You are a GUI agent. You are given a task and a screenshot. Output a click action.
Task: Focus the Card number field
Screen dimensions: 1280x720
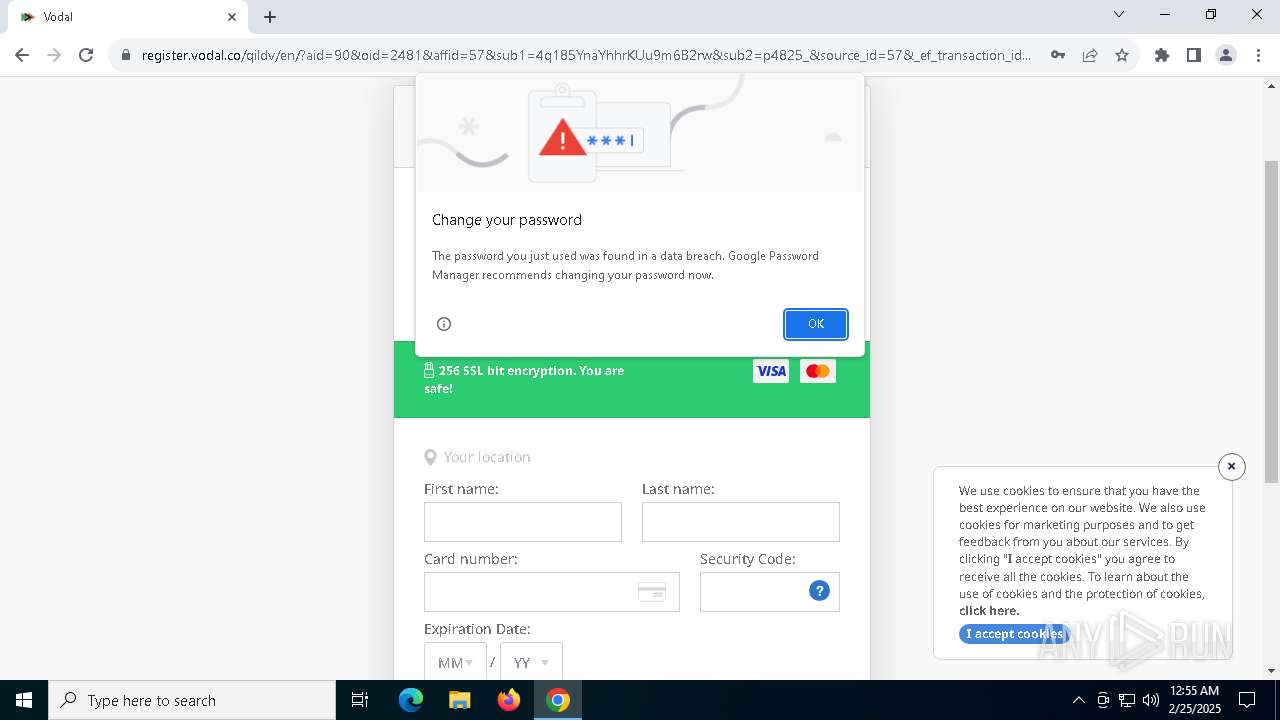pyautogui.click(x=552, y=592)
